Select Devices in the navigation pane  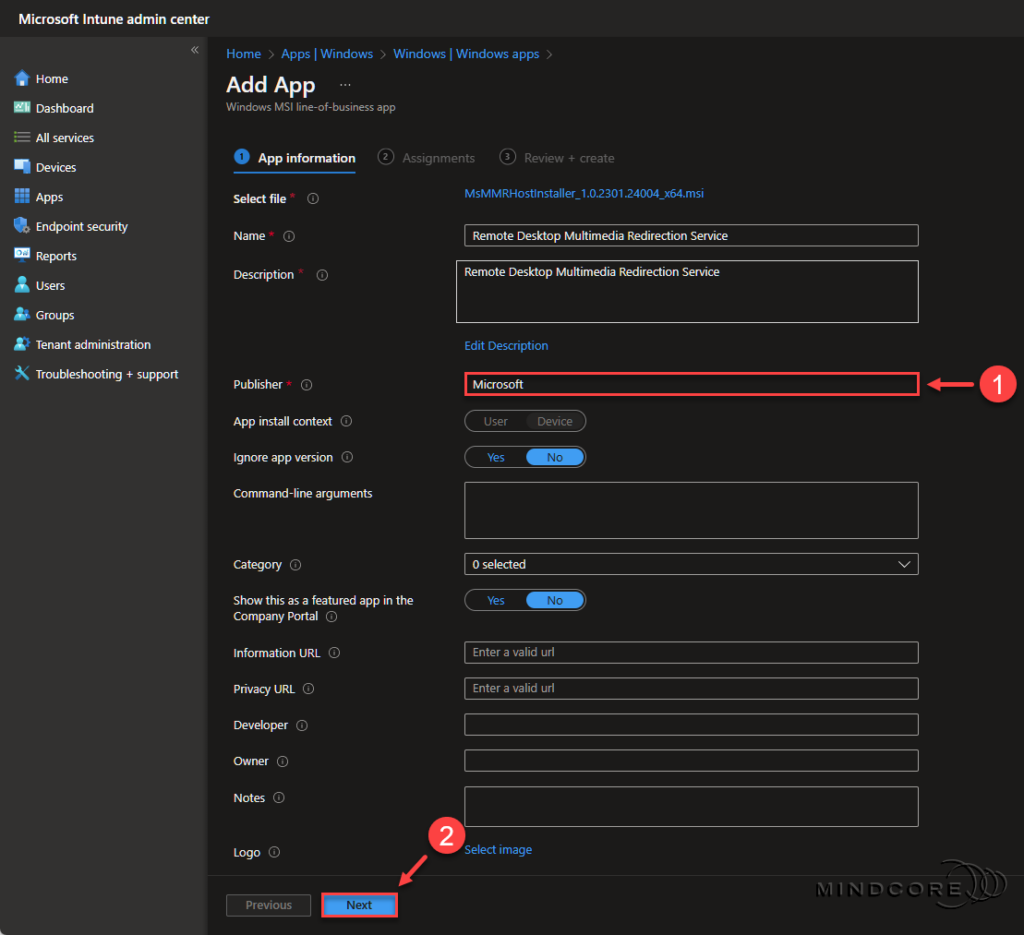[57, 167]
